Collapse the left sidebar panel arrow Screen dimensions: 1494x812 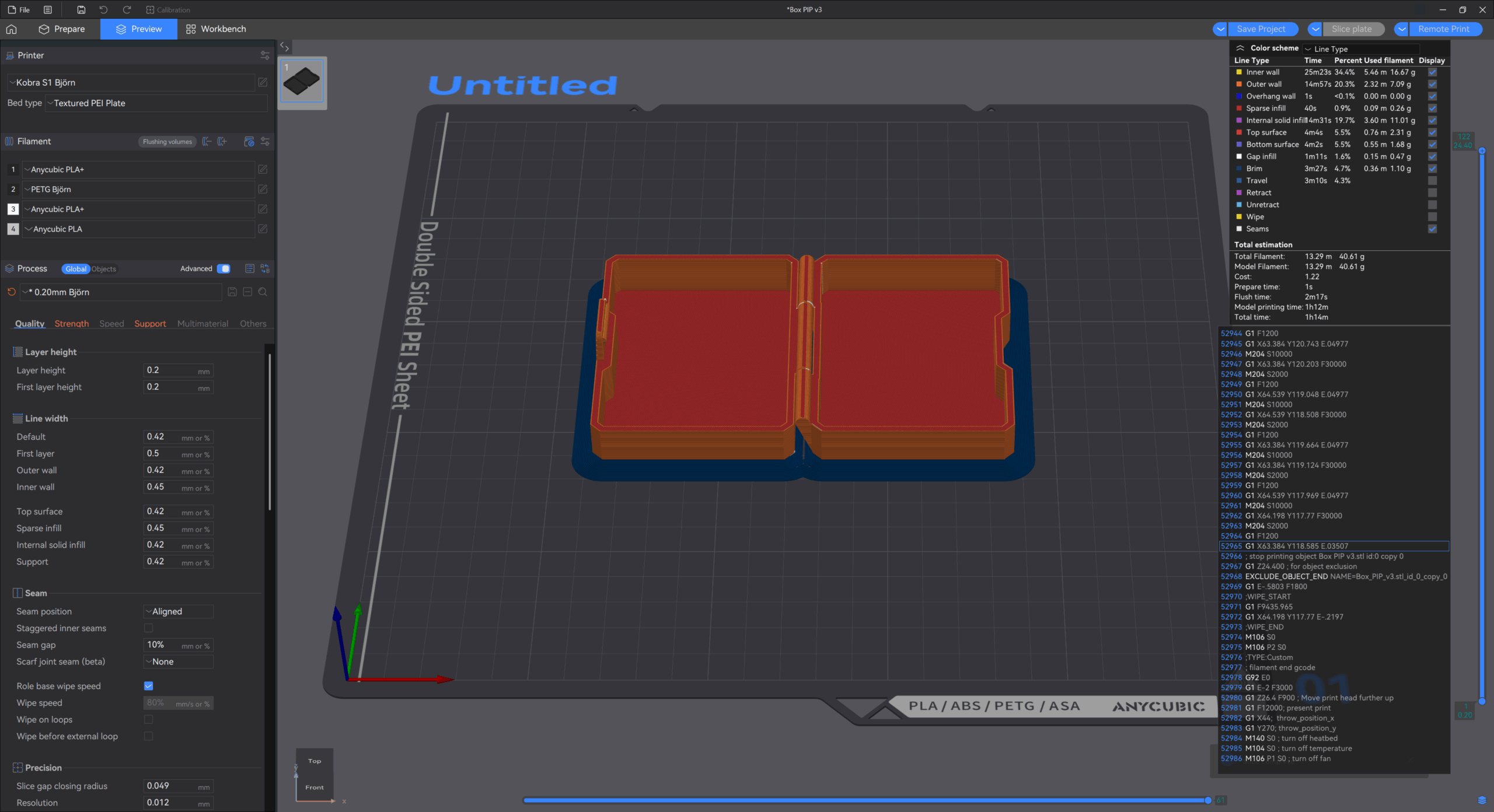tap(284, 47)
